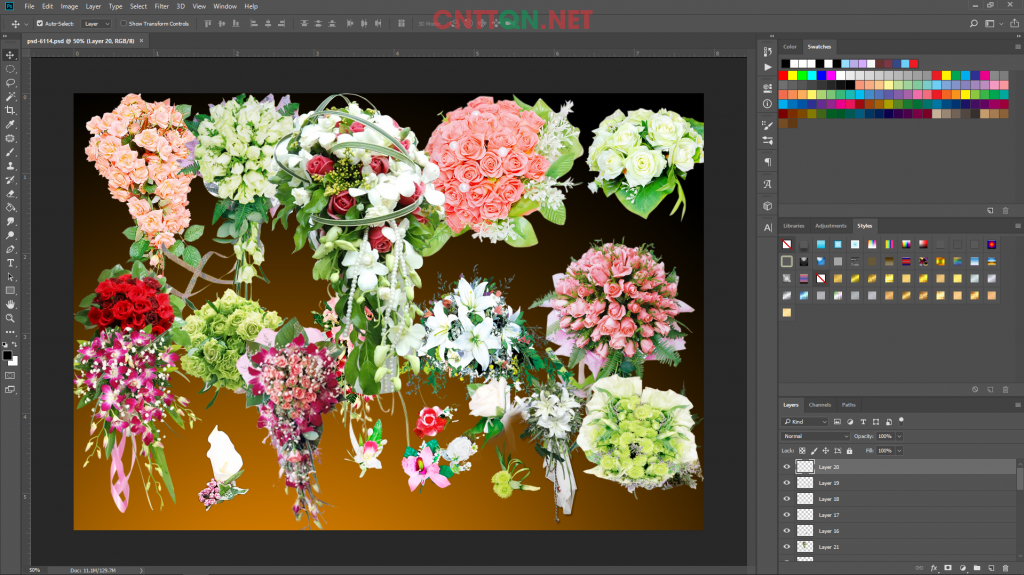Select the Move tool in the toolbox
Viewport: 1024px width, 575px height.
pyautogui.click(x=10, y=55)
